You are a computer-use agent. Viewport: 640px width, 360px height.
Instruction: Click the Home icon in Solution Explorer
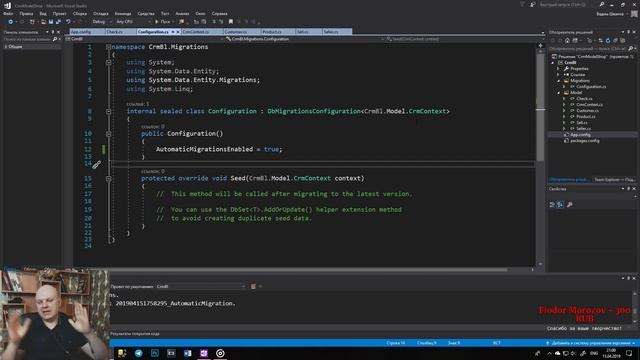[567, 40]
